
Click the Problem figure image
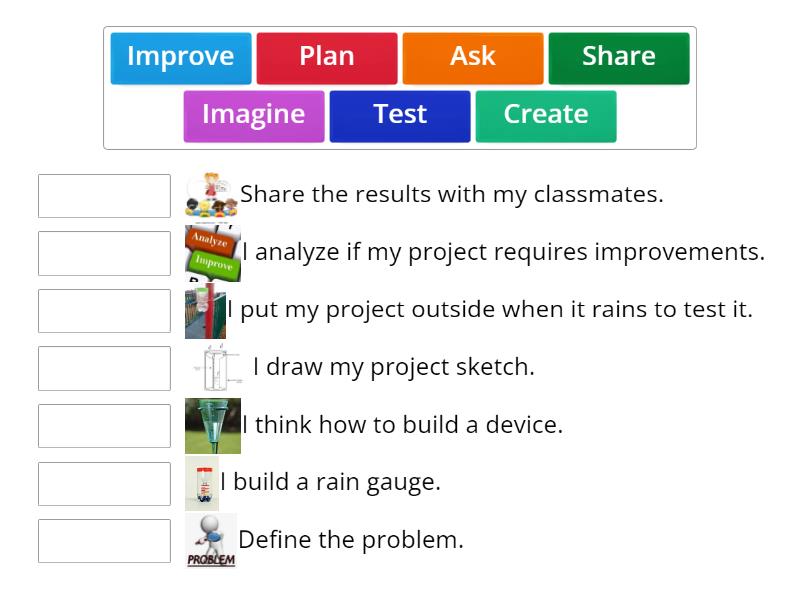click(x=210, y=539)
